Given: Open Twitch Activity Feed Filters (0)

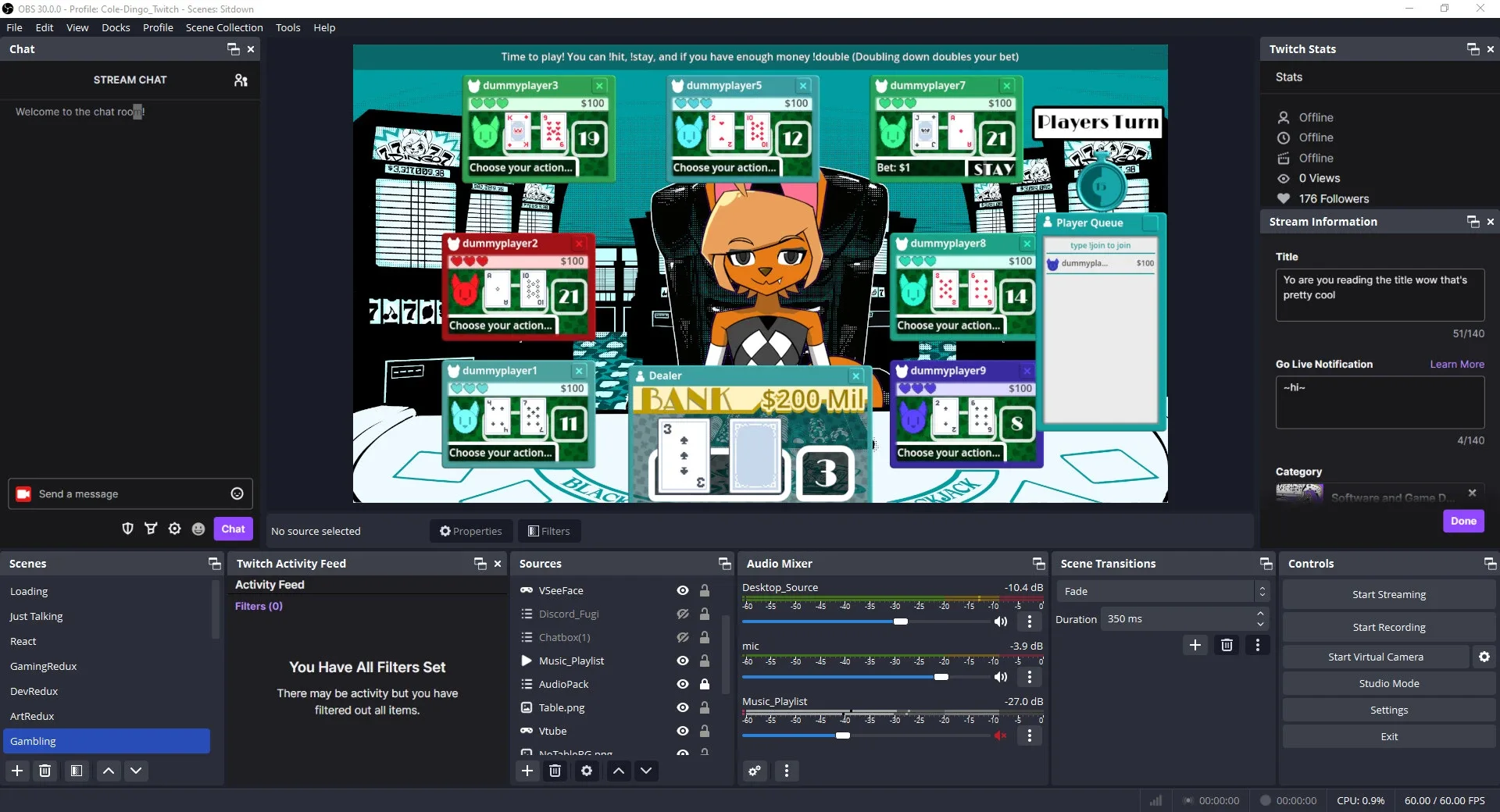Looking at the screenshot, I should (259, 606).
